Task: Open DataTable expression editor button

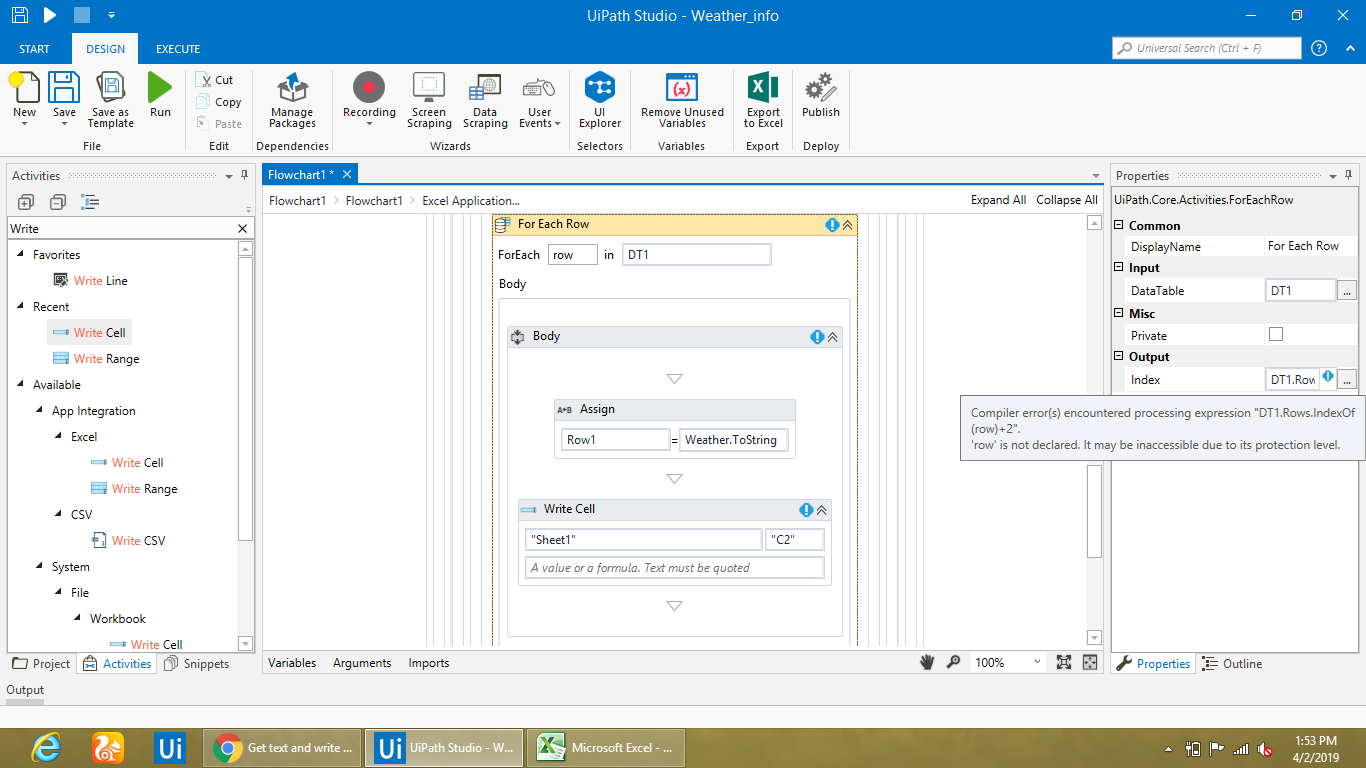Action: pos(1347,290)
